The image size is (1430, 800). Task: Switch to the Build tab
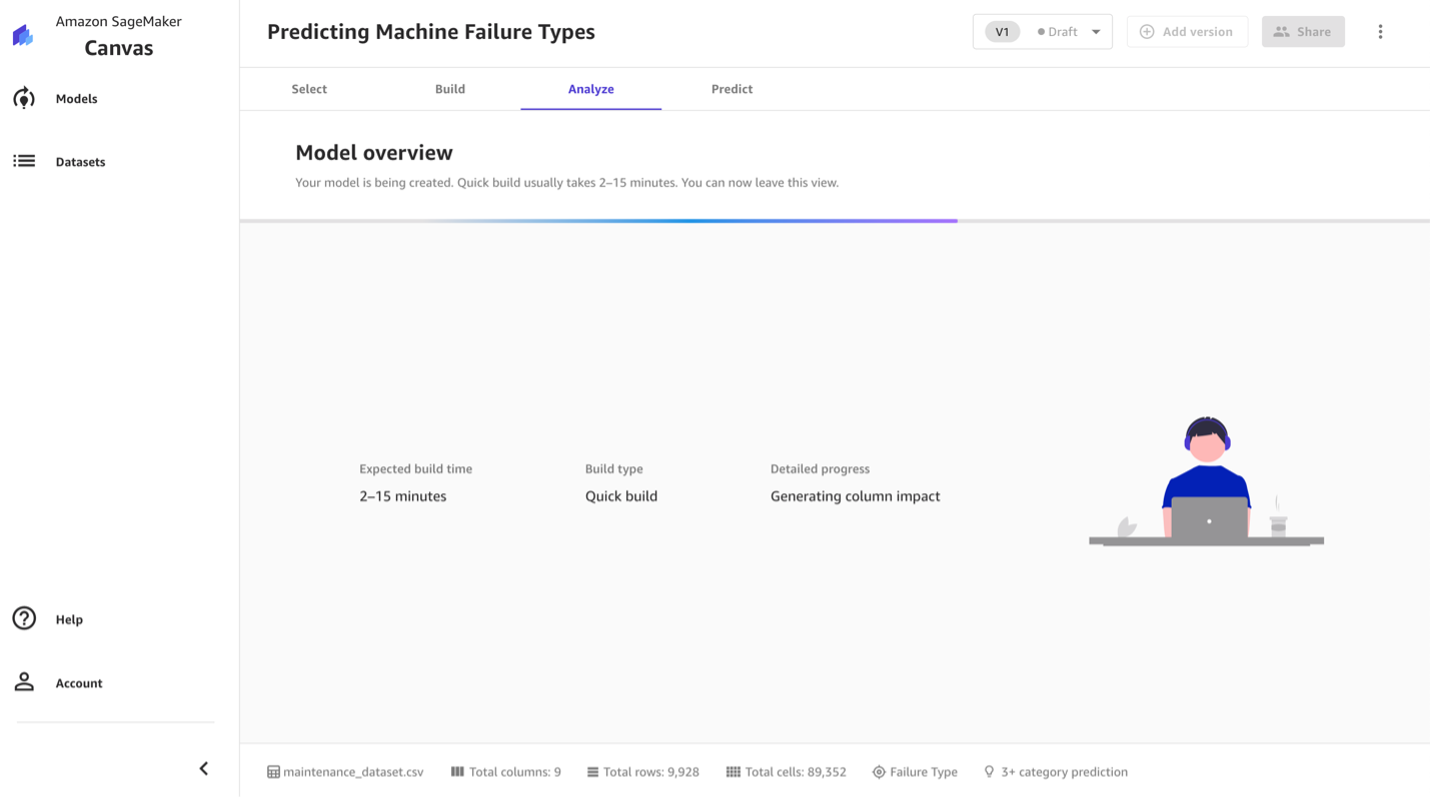click(x=450, y=89)
